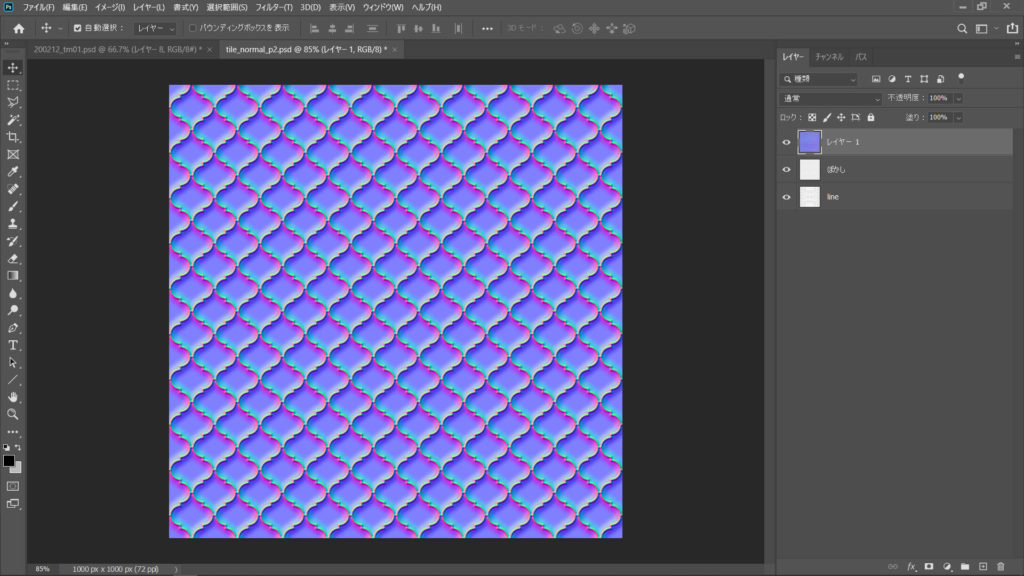
Task: Select the Lasso tool
Action: point(13,104)
